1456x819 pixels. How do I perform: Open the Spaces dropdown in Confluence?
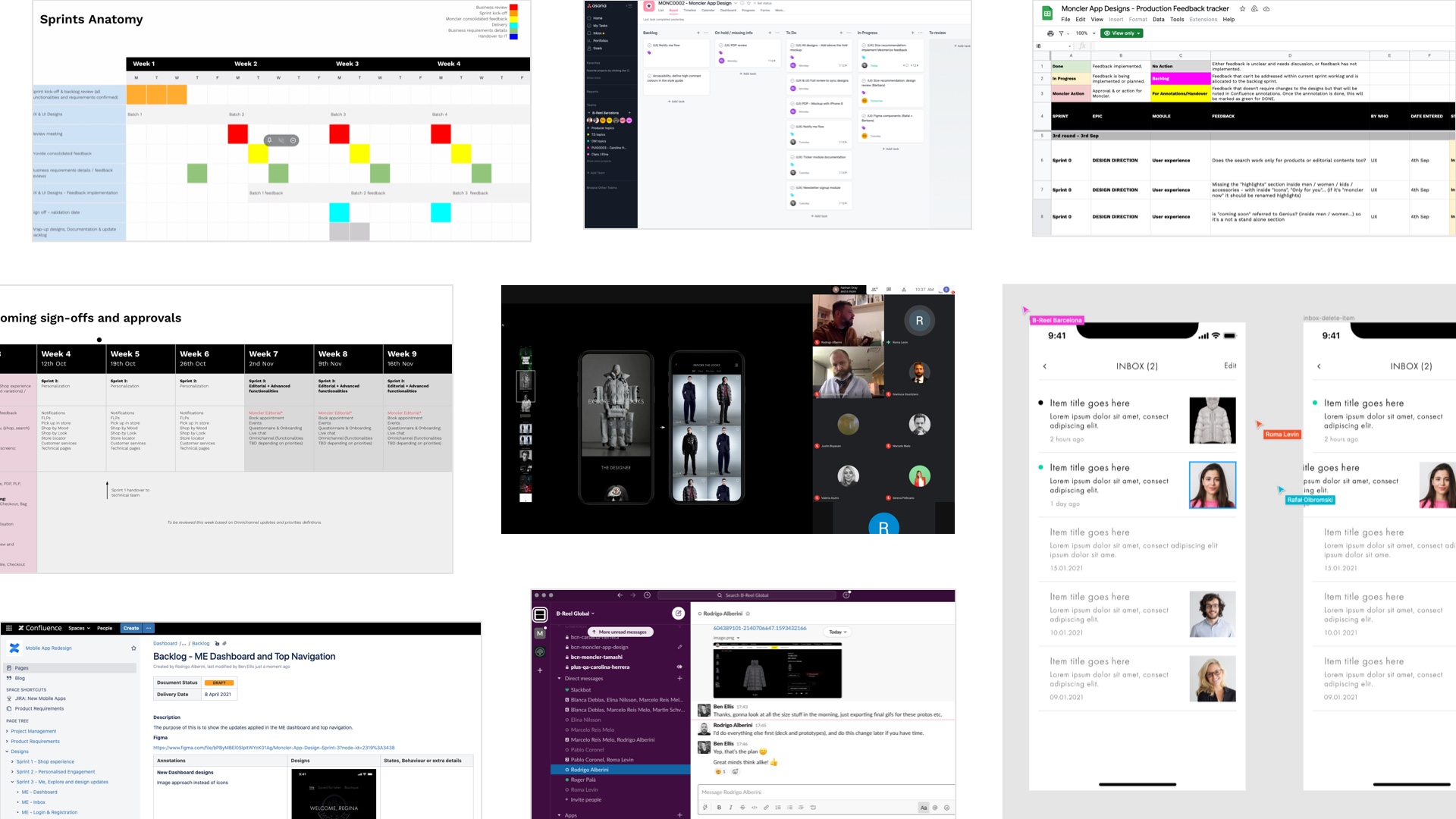coord(79,628)
